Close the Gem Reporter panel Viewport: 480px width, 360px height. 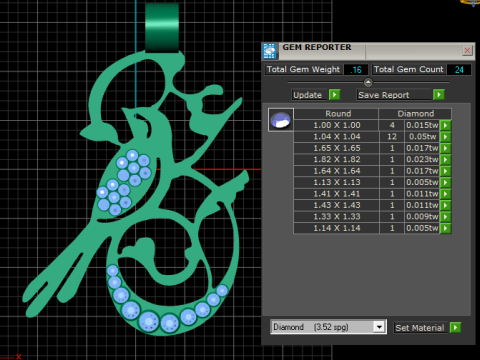[467, 50]
